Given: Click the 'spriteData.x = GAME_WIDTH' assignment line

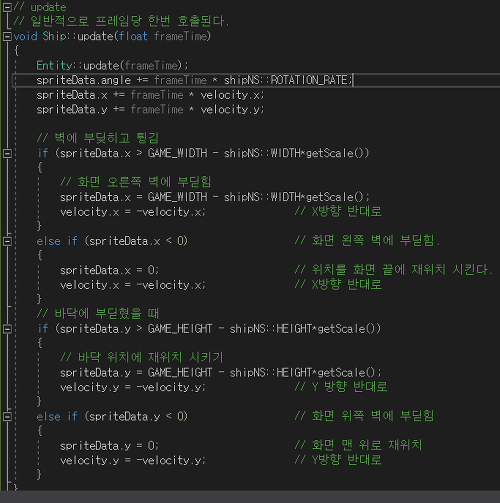Looking at the screenshot, I should click(215, 197).
